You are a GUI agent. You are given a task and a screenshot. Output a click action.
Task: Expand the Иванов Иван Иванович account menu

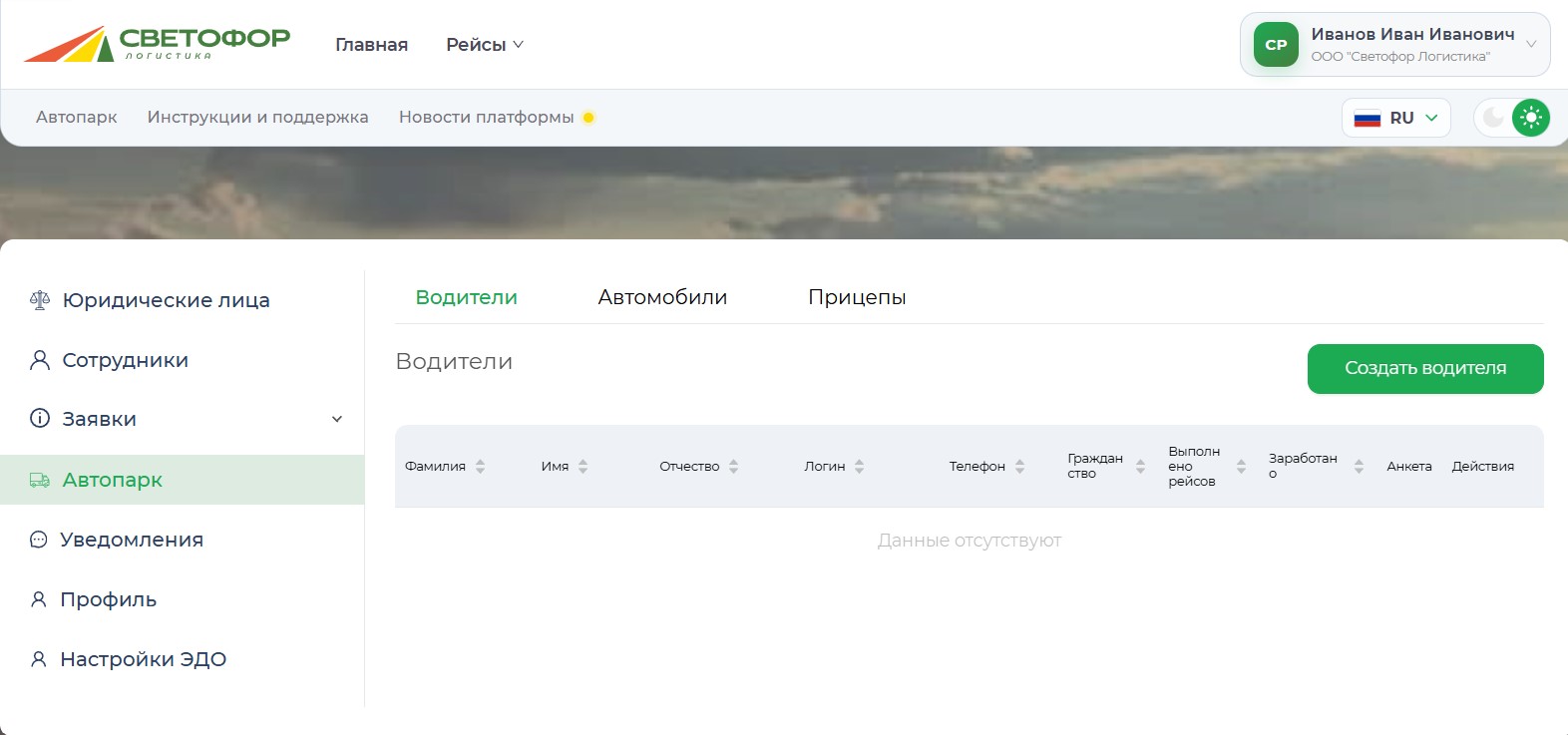click(x=1395, y=45)
